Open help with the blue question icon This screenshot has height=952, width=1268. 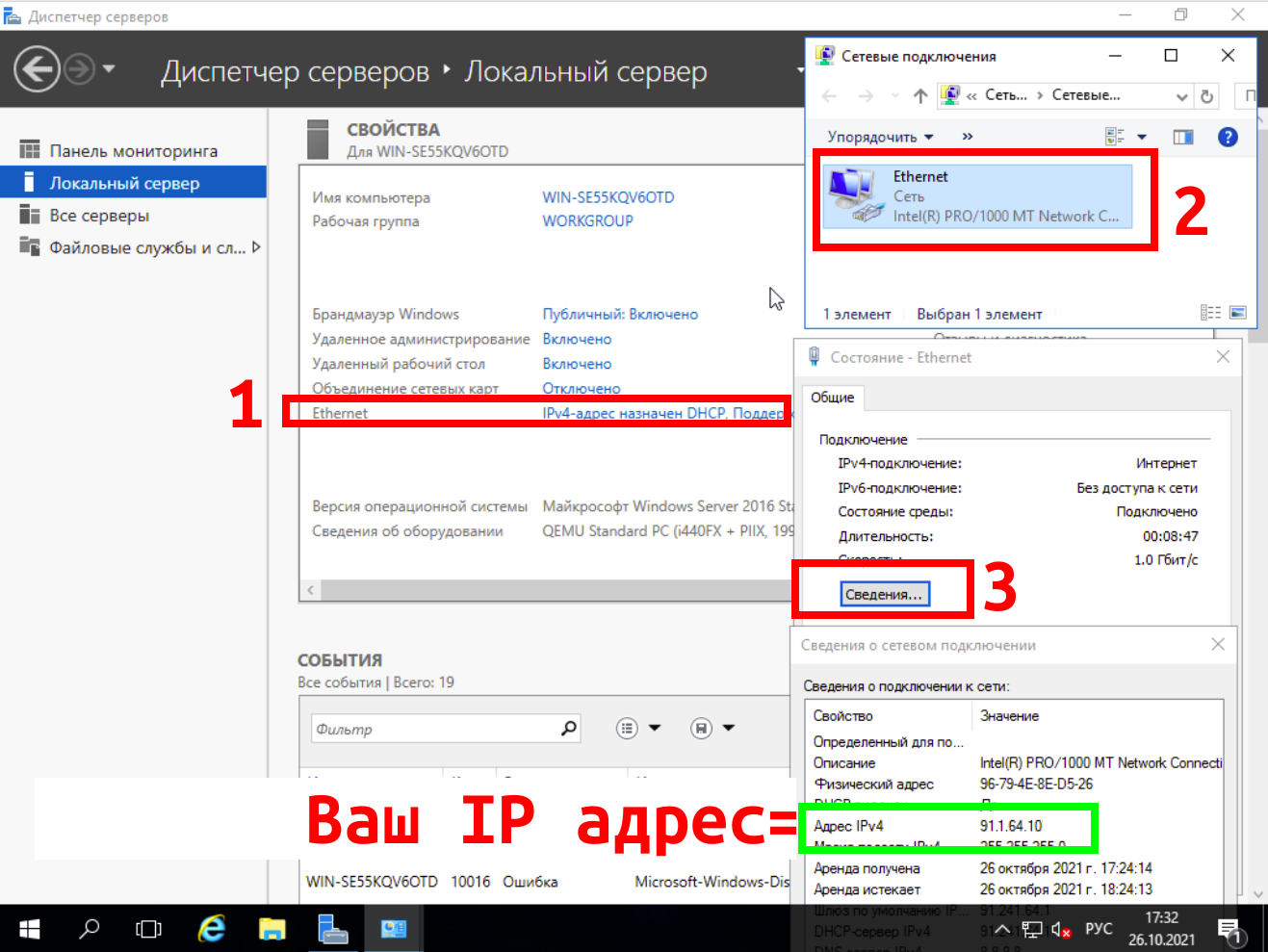coord(1228,137)
